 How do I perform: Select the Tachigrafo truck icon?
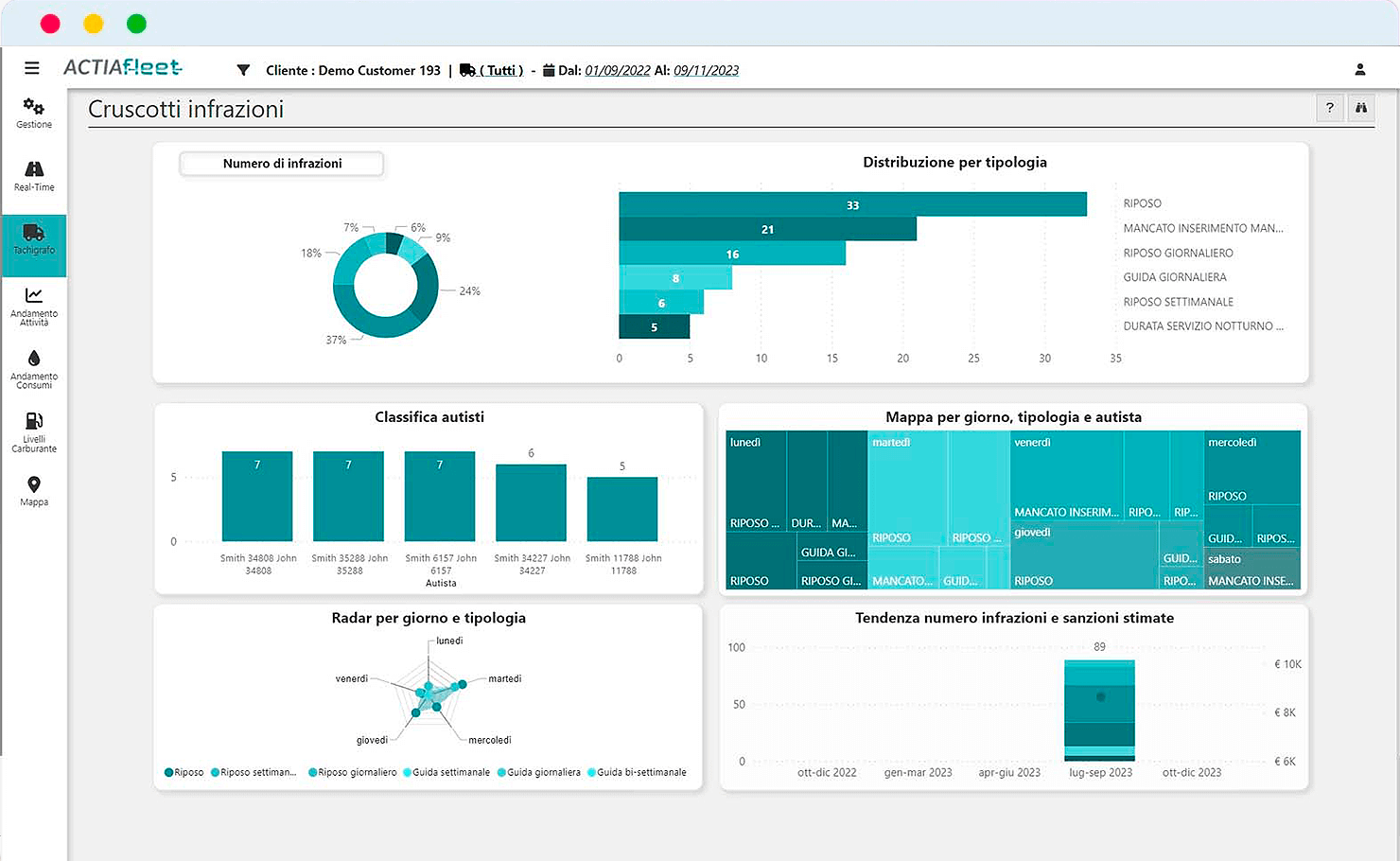[34, 234]
